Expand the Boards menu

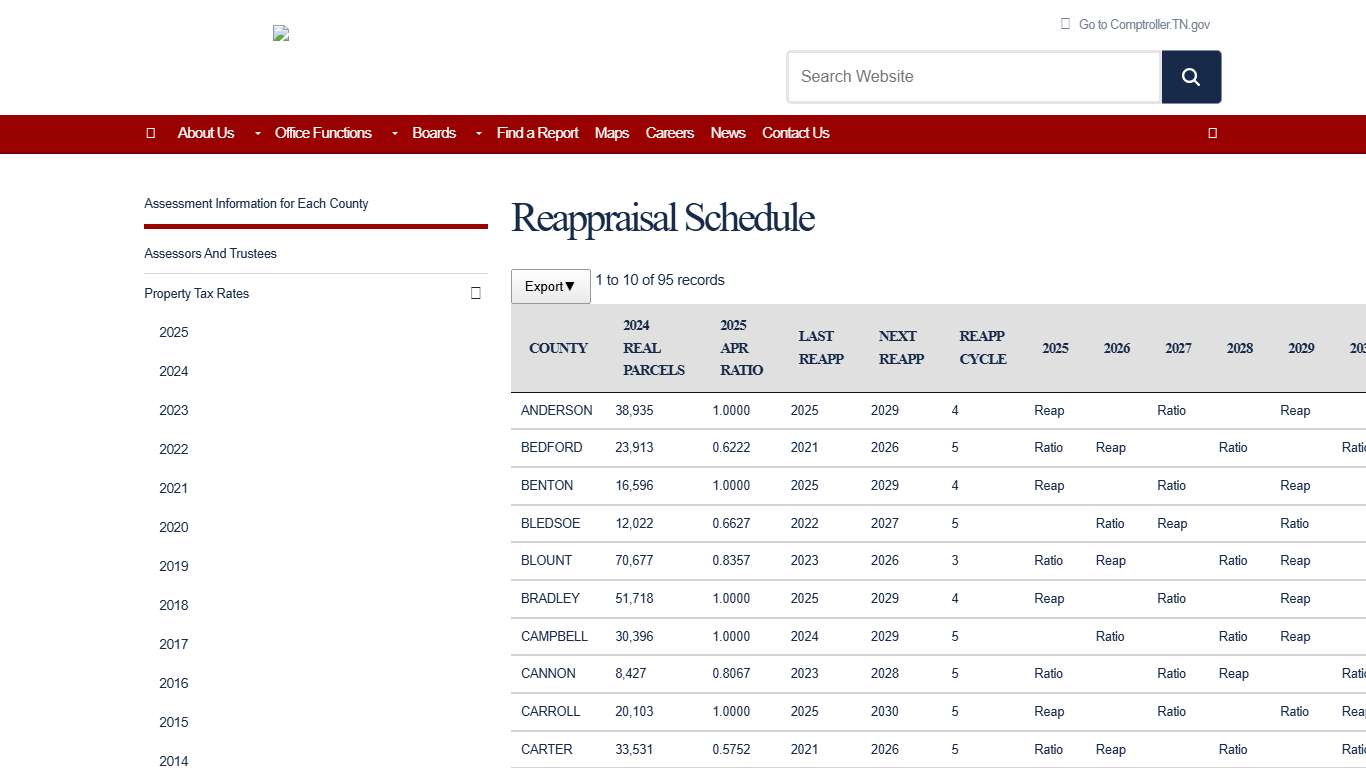click(434, 133)
